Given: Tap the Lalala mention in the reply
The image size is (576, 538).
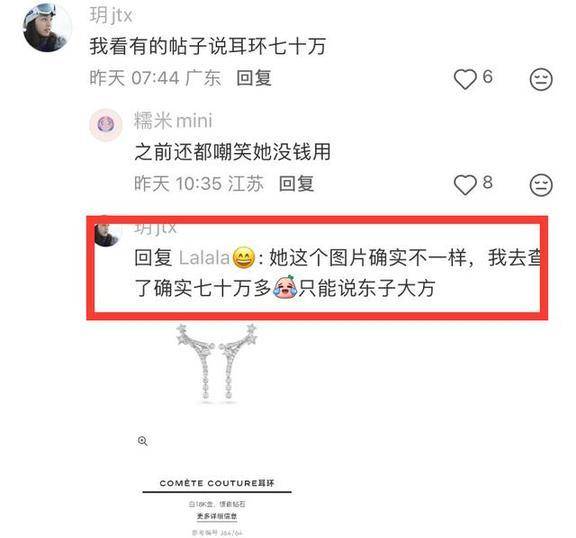Looking at the screenshot, I should click(204, 257).
